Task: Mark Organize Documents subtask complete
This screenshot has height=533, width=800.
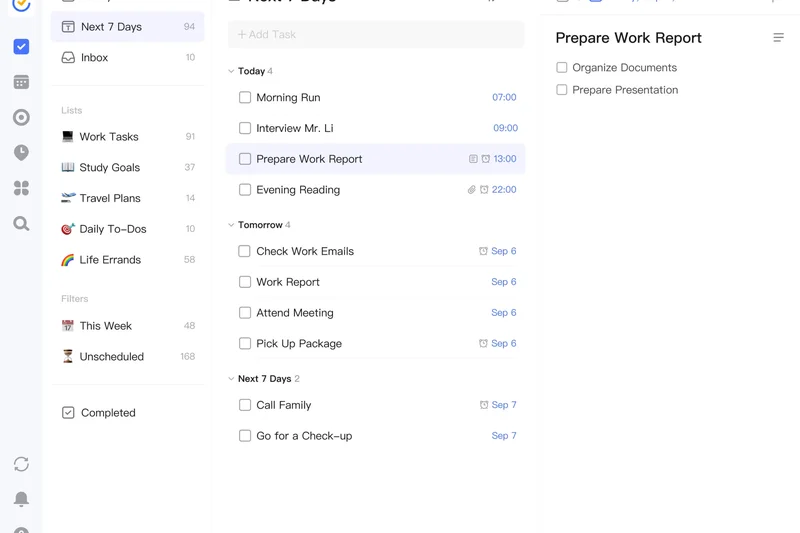Action: [x=562, y=68]
